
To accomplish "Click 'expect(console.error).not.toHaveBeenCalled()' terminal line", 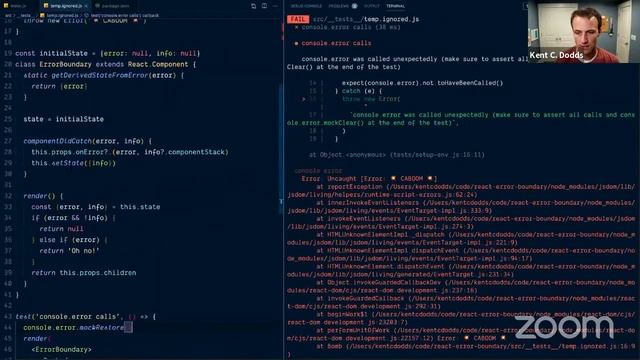I will 422,83.
